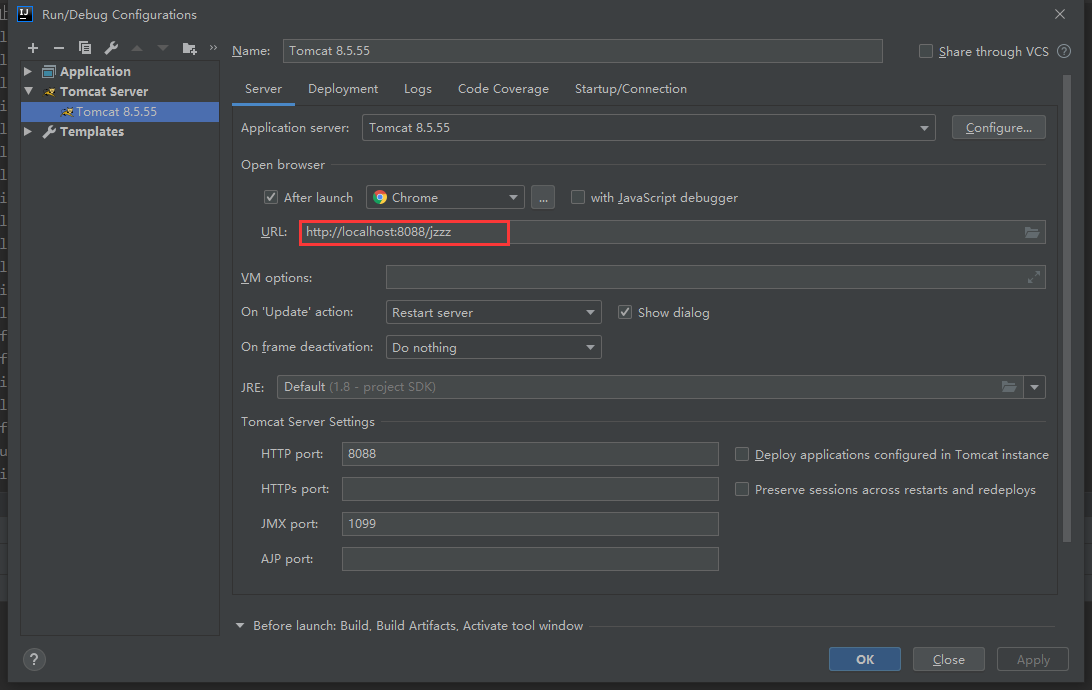The image size is (1092, 690).
Task: Open On 'Update' action dropdown
Action: point(494,312)
